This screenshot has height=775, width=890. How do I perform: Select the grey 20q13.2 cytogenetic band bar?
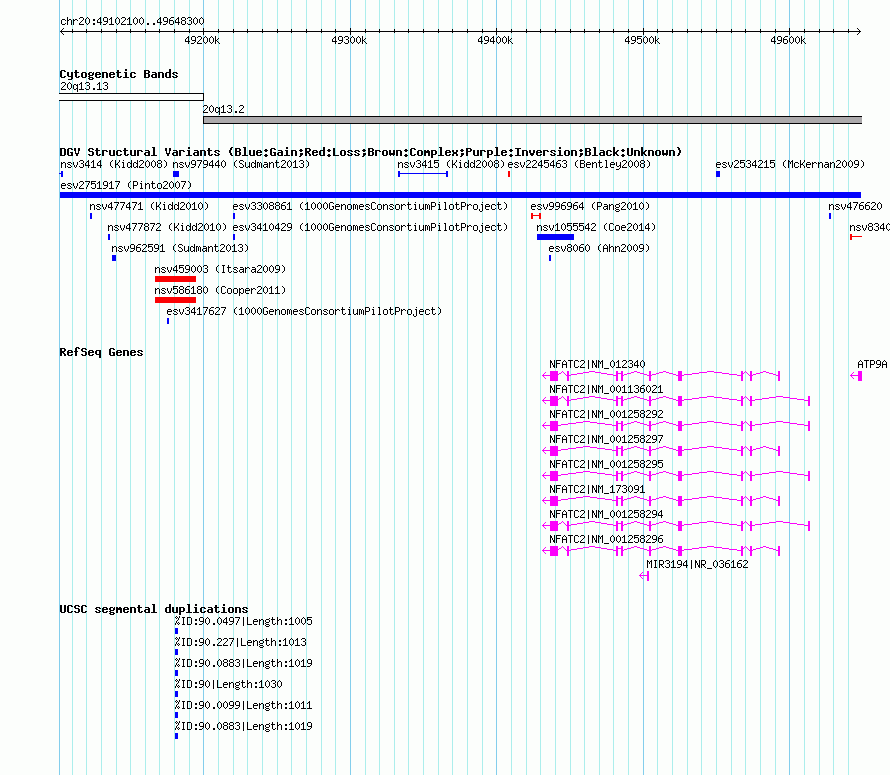532,120
